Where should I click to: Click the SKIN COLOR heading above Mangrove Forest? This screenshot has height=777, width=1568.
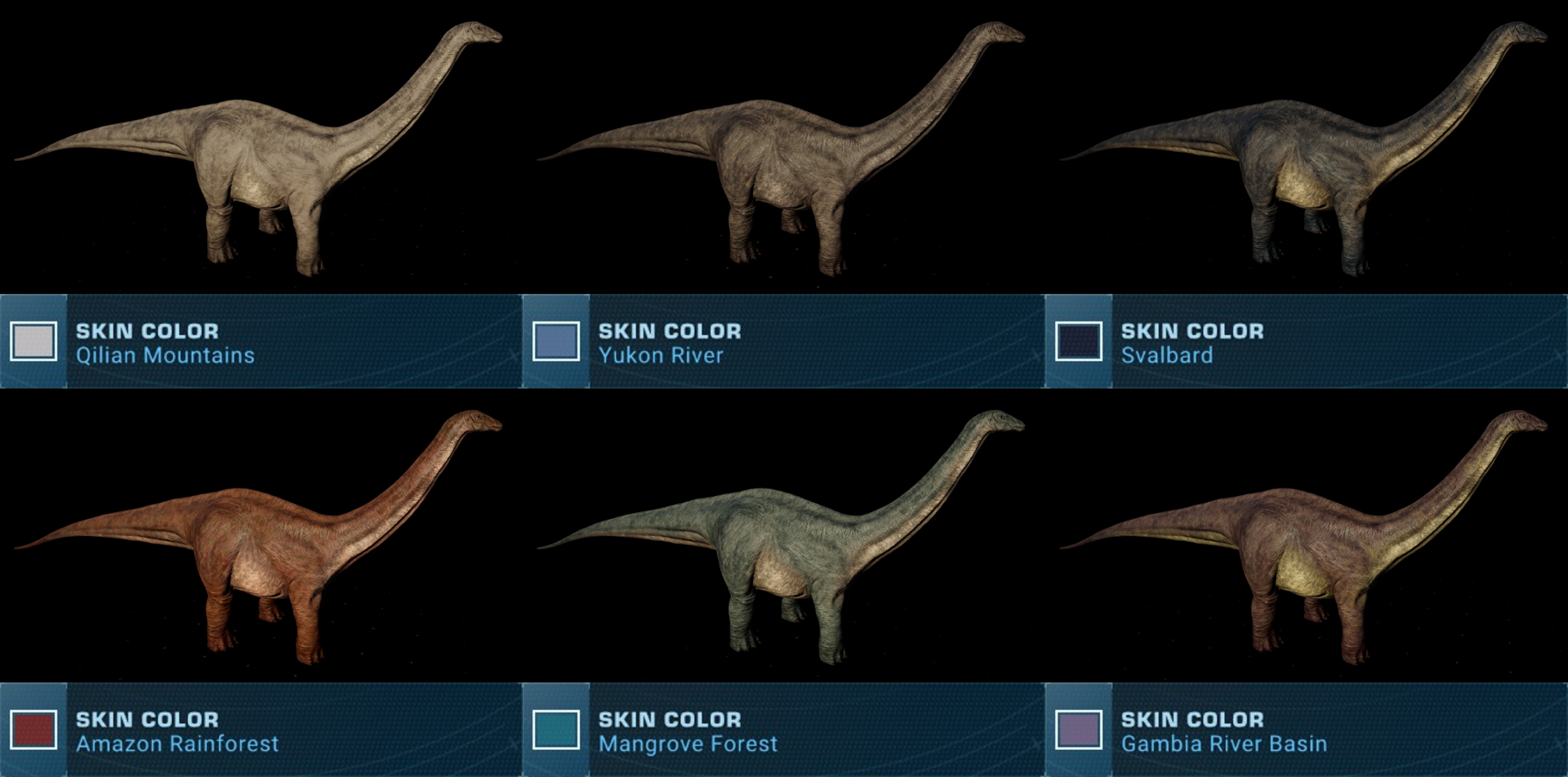pos(670,719)
